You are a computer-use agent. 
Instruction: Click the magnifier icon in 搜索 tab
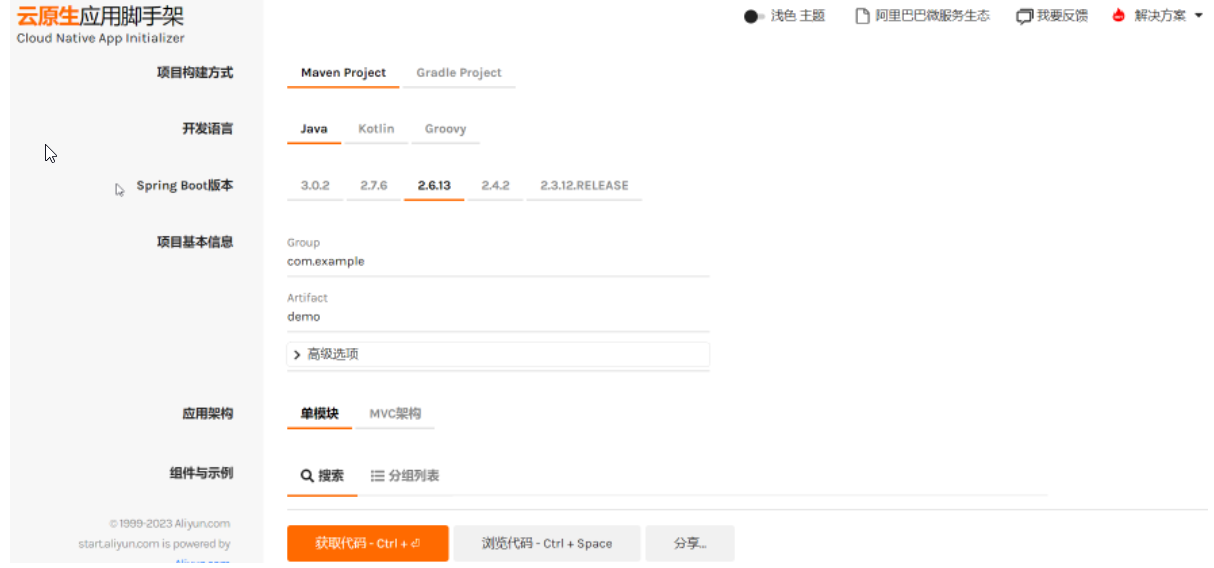point(308,476)
